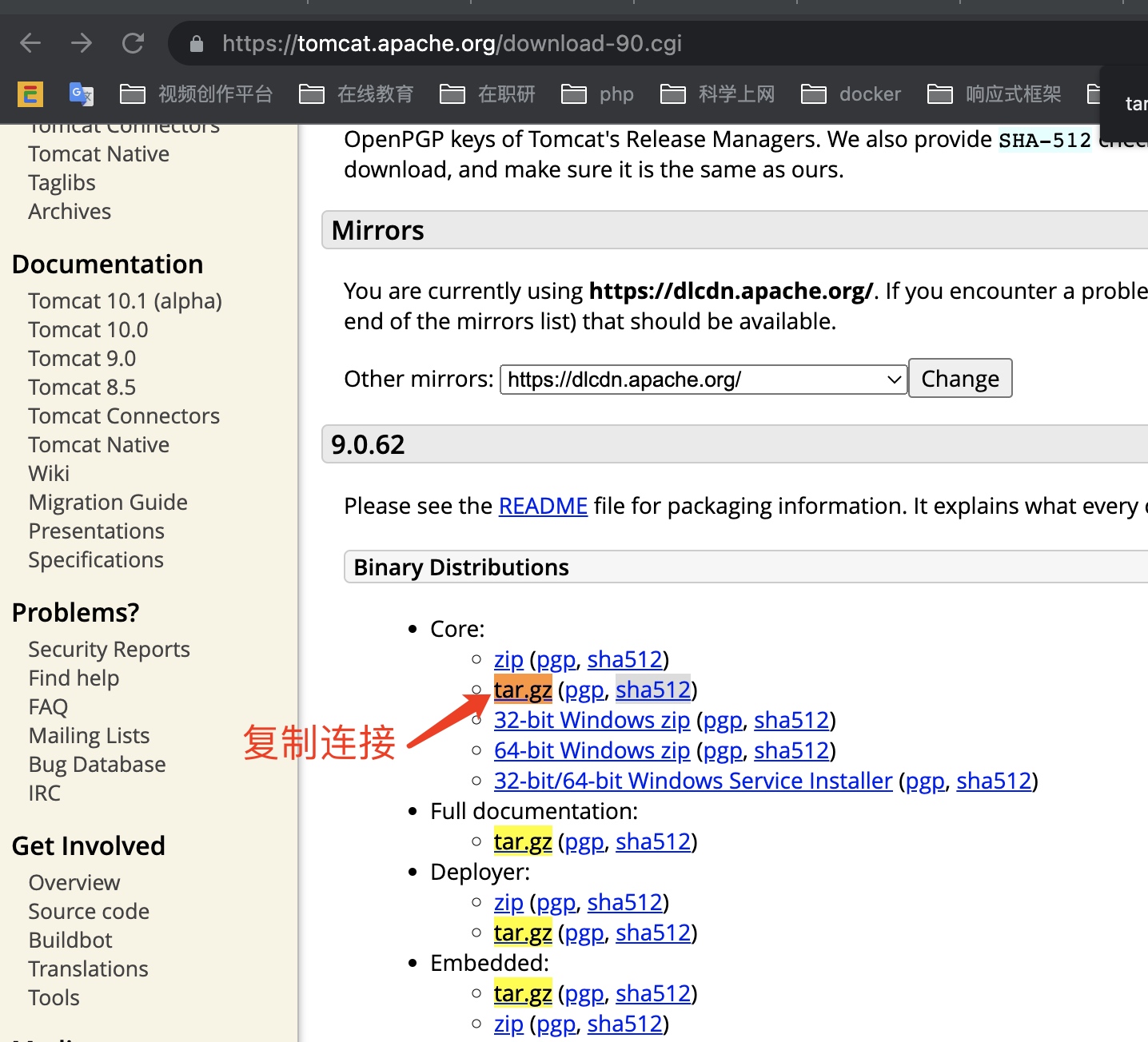Open the orange E bookmark icon

(30, 94)
